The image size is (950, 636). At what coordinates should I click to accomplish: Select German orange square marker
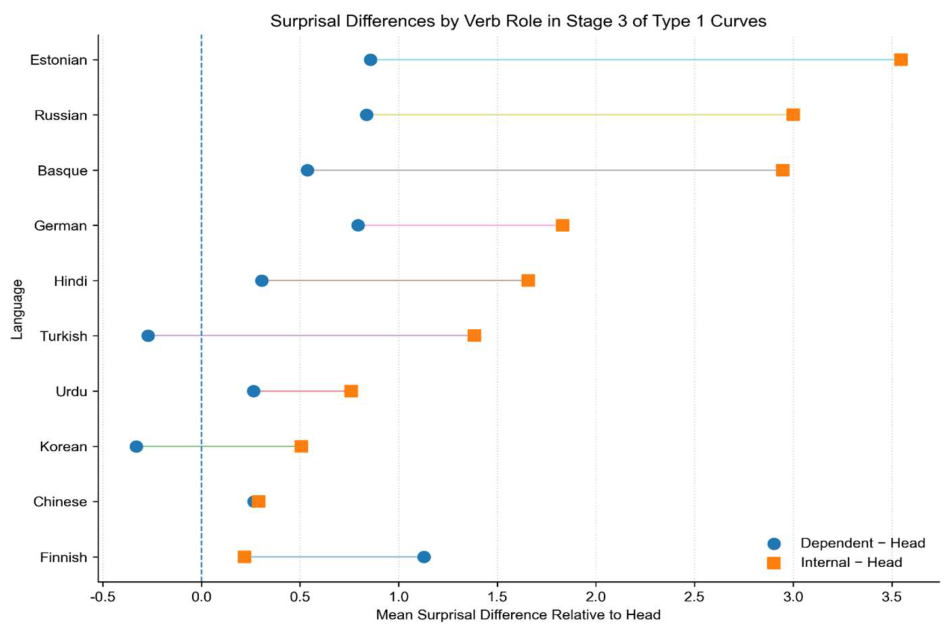pyautogui.click(x=562, y=225)
